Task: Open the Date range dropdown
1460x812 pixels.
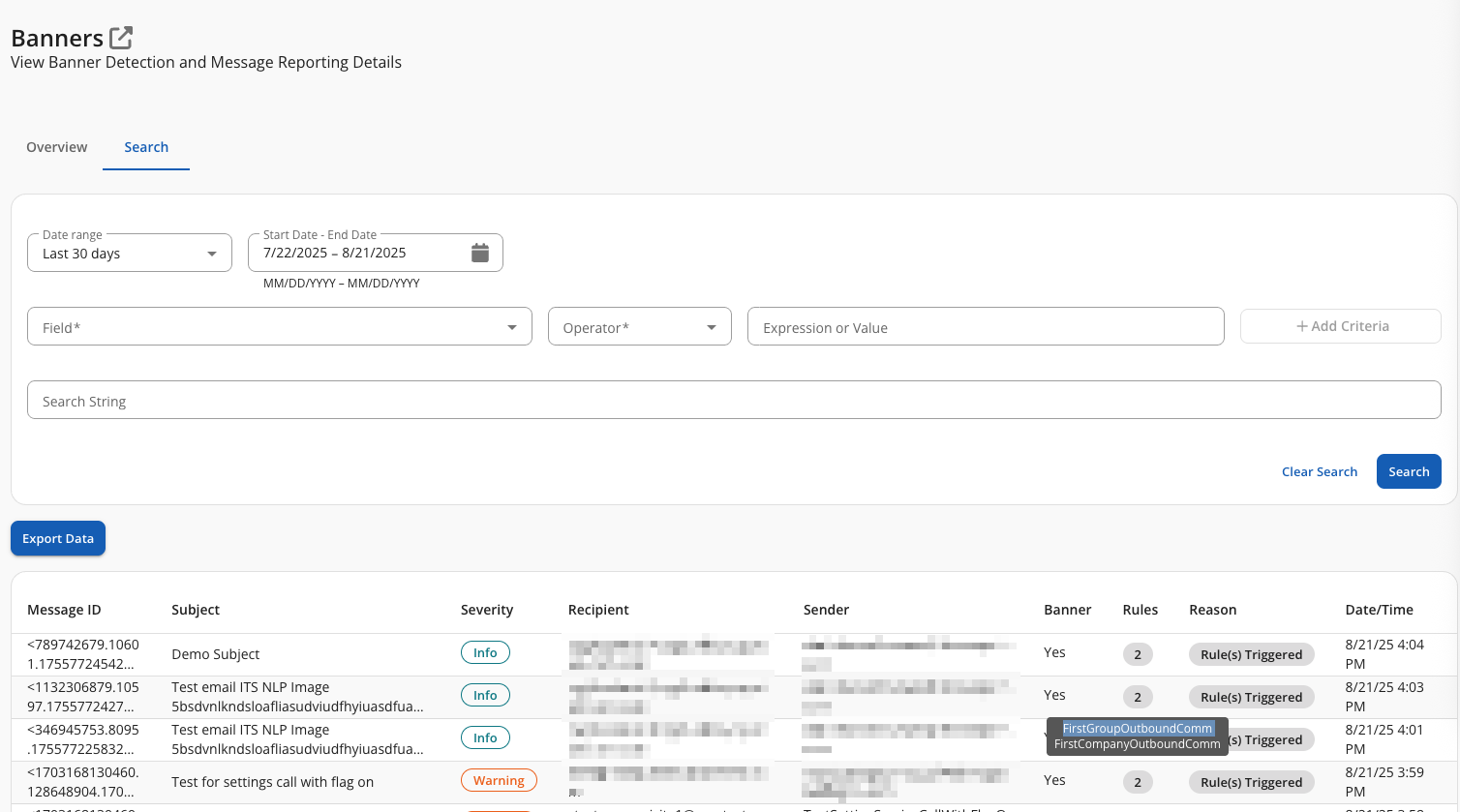Action: (x=129, y=253)
